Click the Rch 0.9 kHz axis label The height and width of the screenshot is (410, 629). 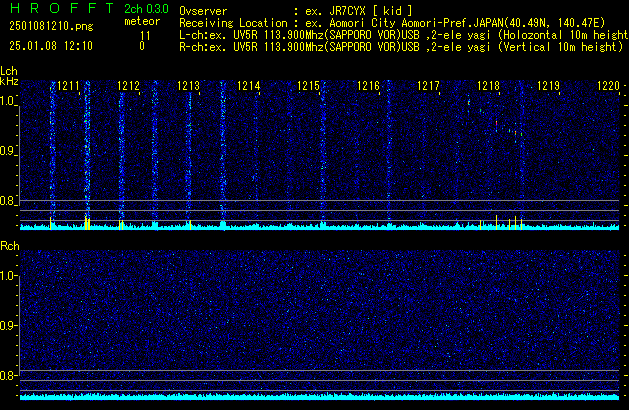pos(8,325)
